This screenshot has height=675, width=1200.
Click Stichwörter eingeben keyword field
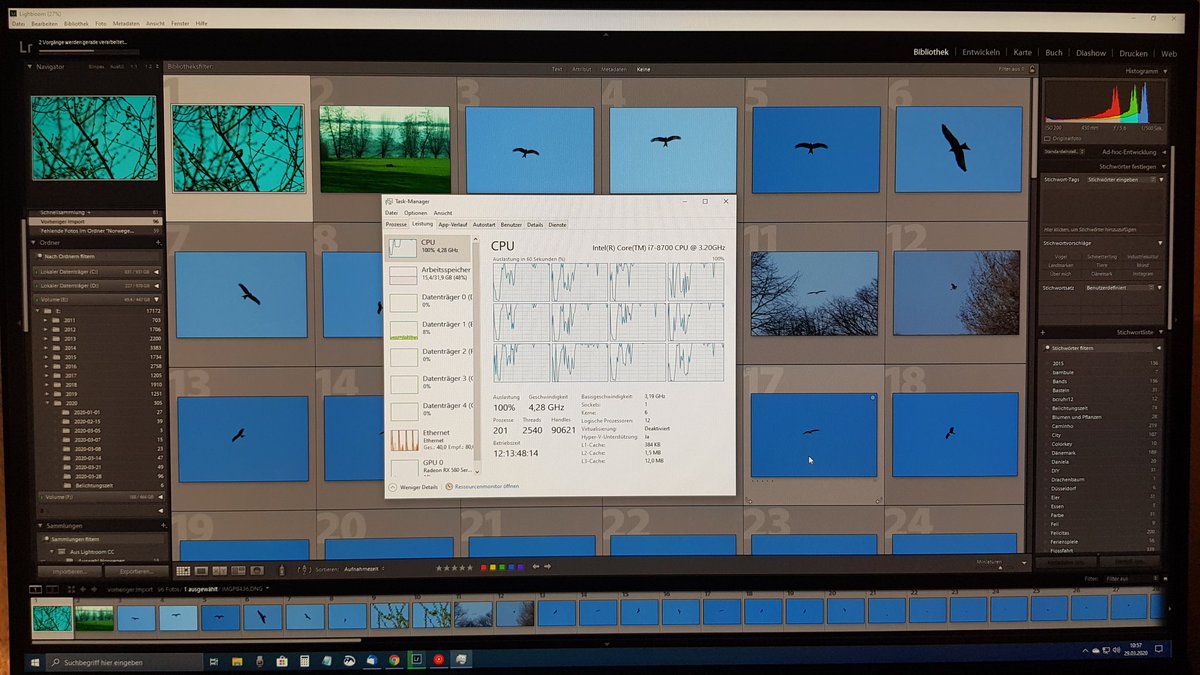1119,179
